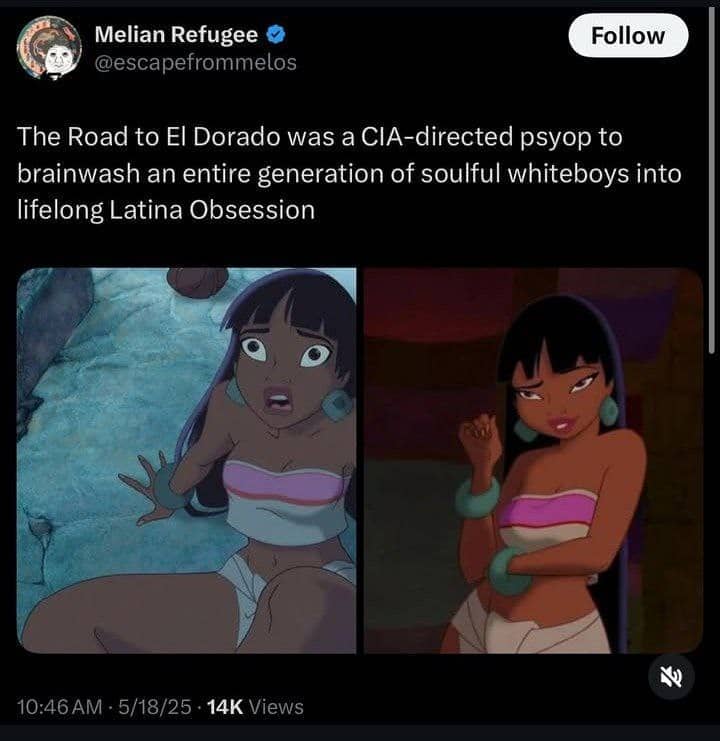Open the right image with dark red background
This screenshot has width=720, height=741.
(533, 460)
